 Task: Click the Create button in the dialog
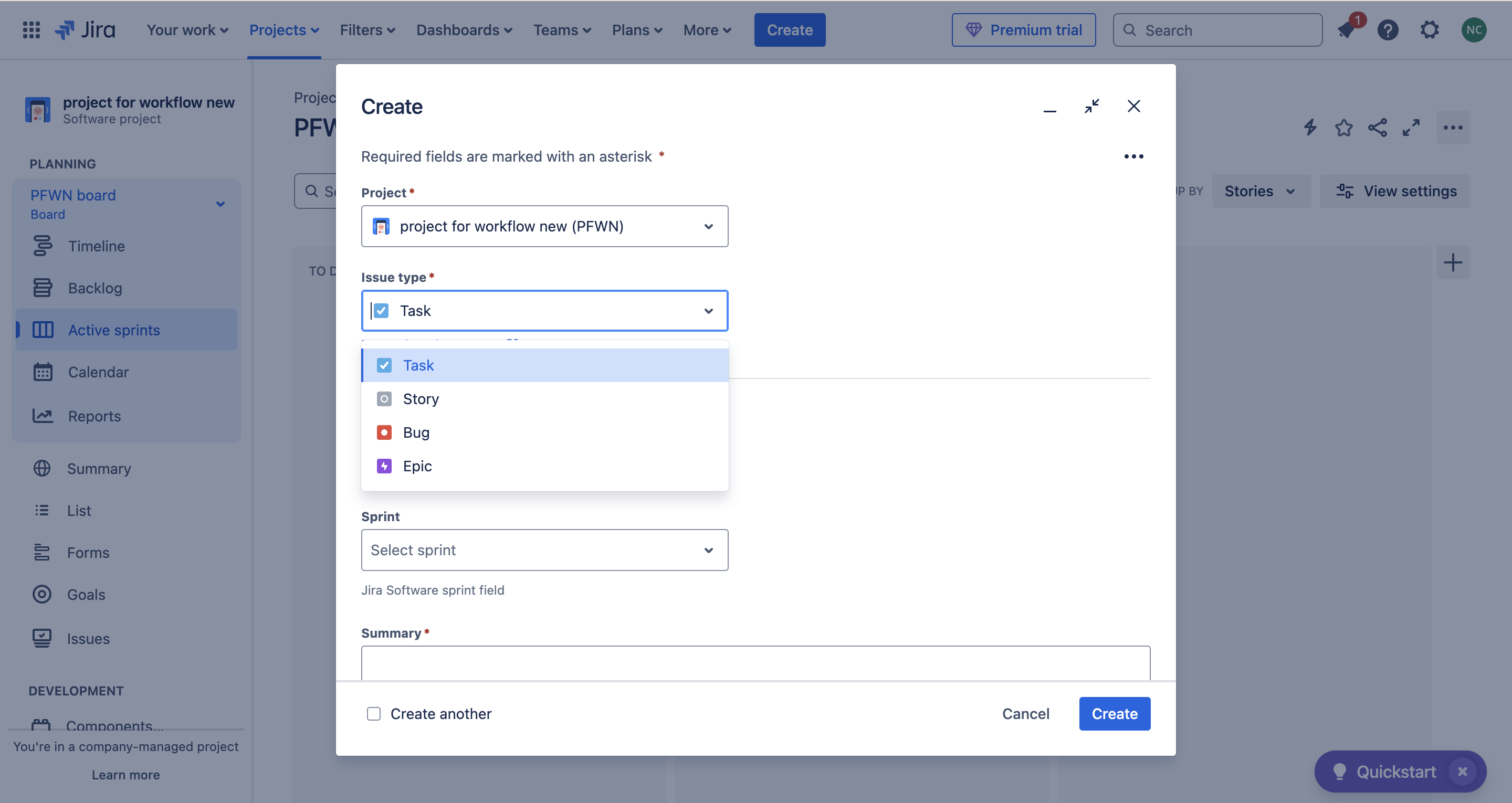click(1114, 713)
